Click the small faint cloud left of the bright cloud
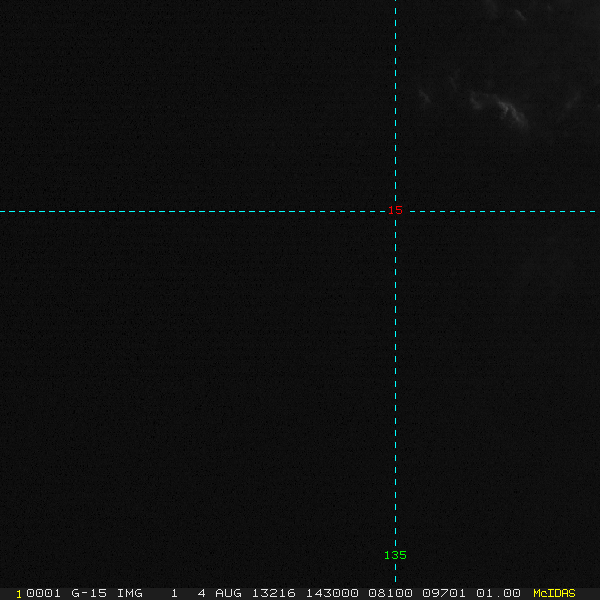 (424, 96)
